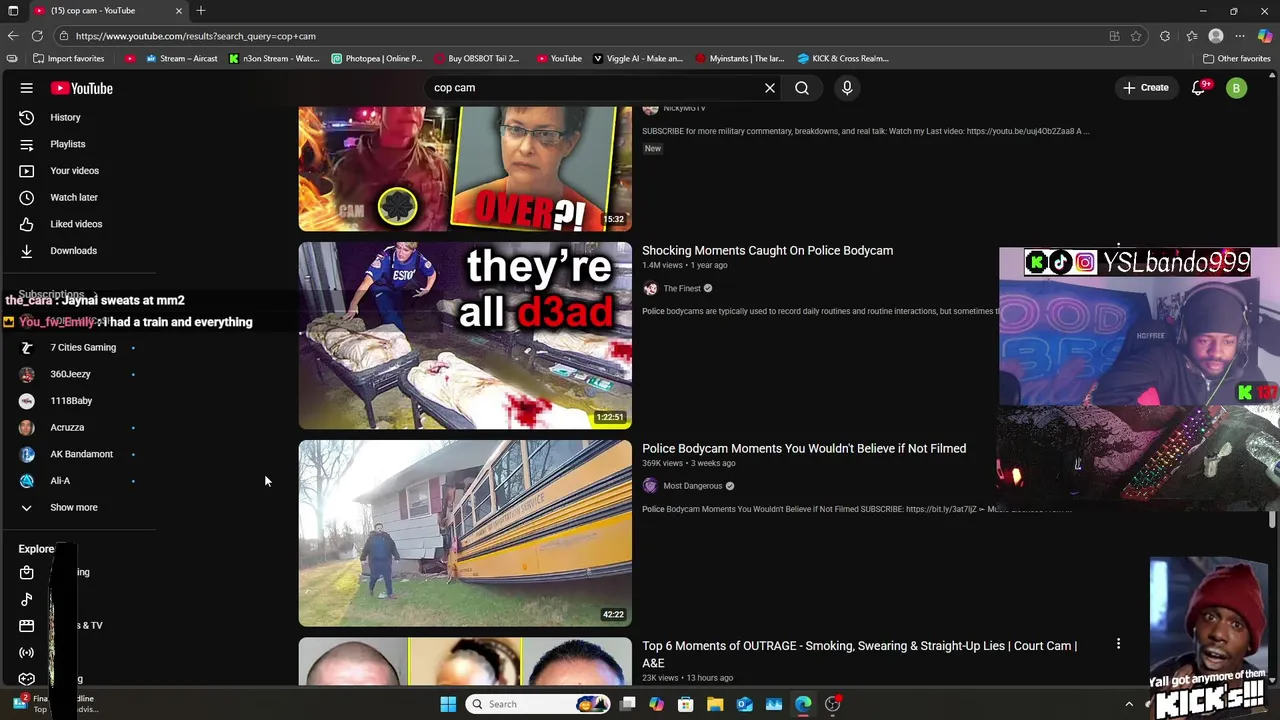Open YouTube notifications bell
This screenshot has width=1280, height=720.
[1199, 88]
